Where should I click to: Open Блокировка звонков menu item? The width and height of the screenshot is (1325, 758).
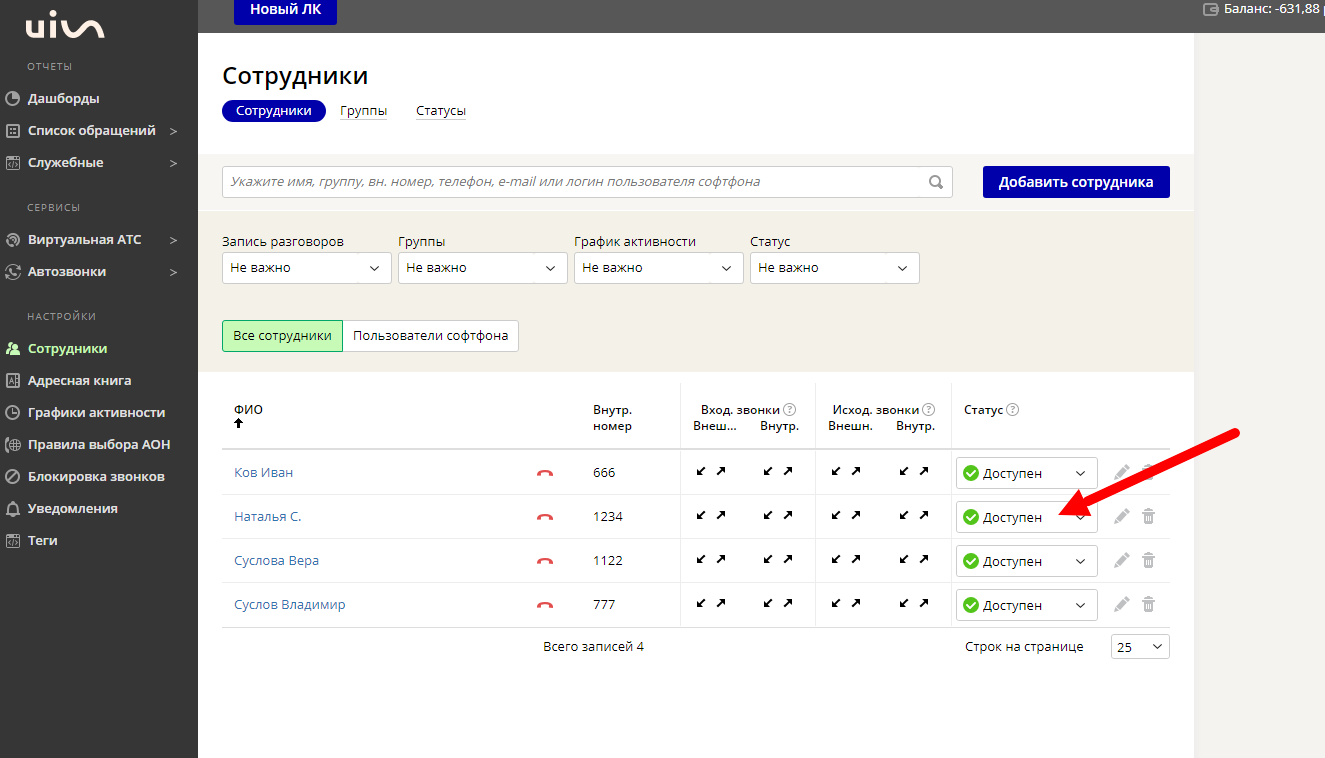pyautogui.click(x=96, y=477)
